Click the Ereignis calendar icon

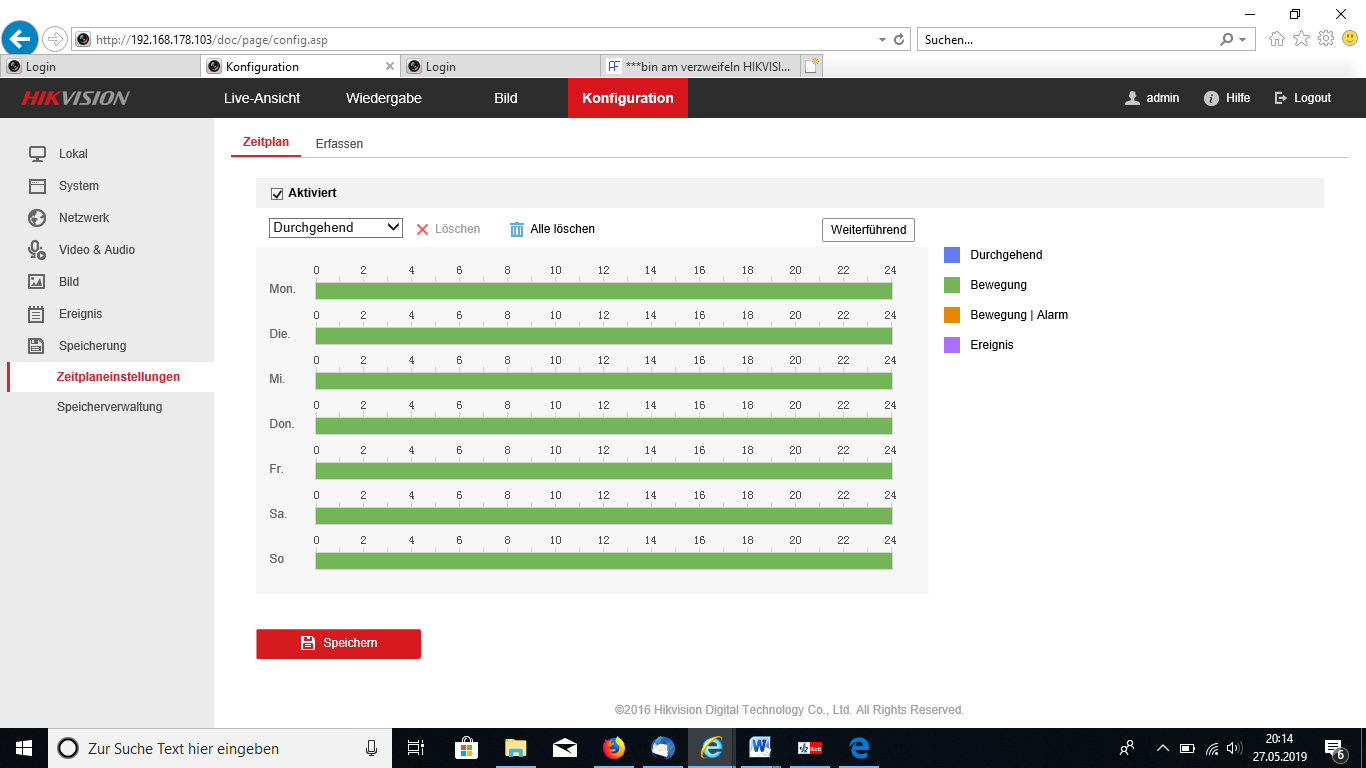point(37,314)
